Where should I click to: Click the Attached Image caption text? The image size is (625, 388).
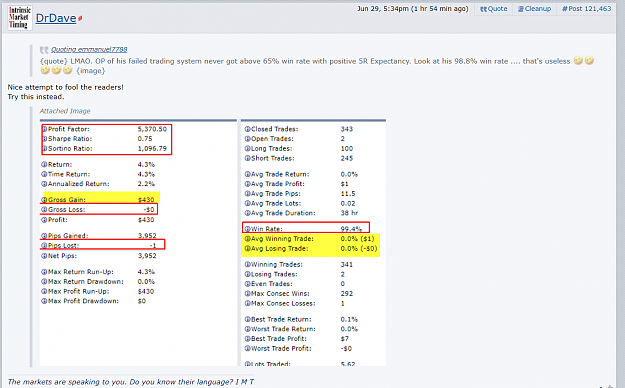click(x=65, y=111)
